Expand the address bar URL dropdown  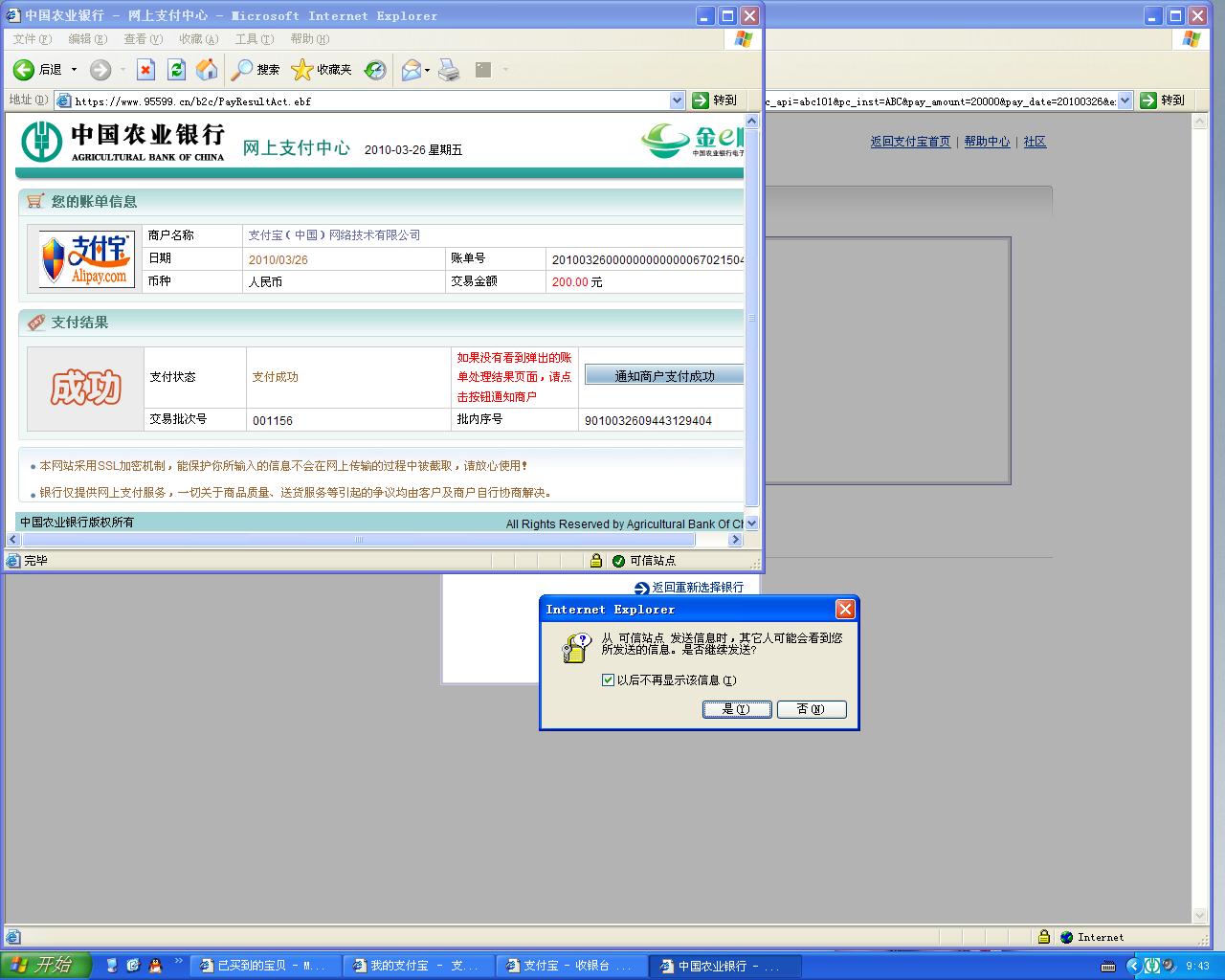coord(677,100)
